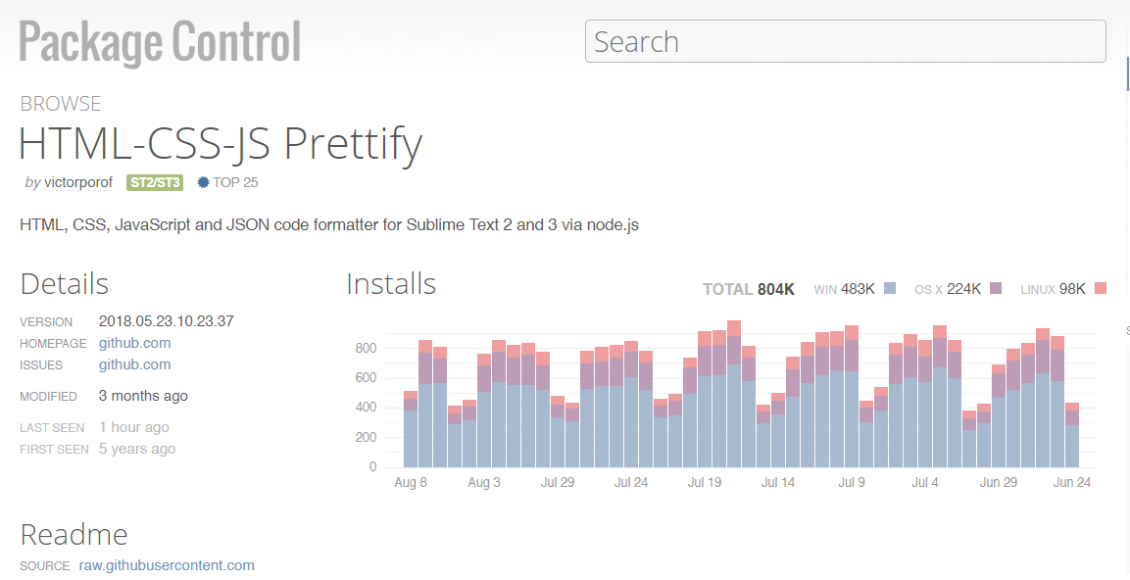The height and width of the screenshot is (580, 1130).
Task: Click the TOP 25 badge icon
Action: click(x=202, y=182)
